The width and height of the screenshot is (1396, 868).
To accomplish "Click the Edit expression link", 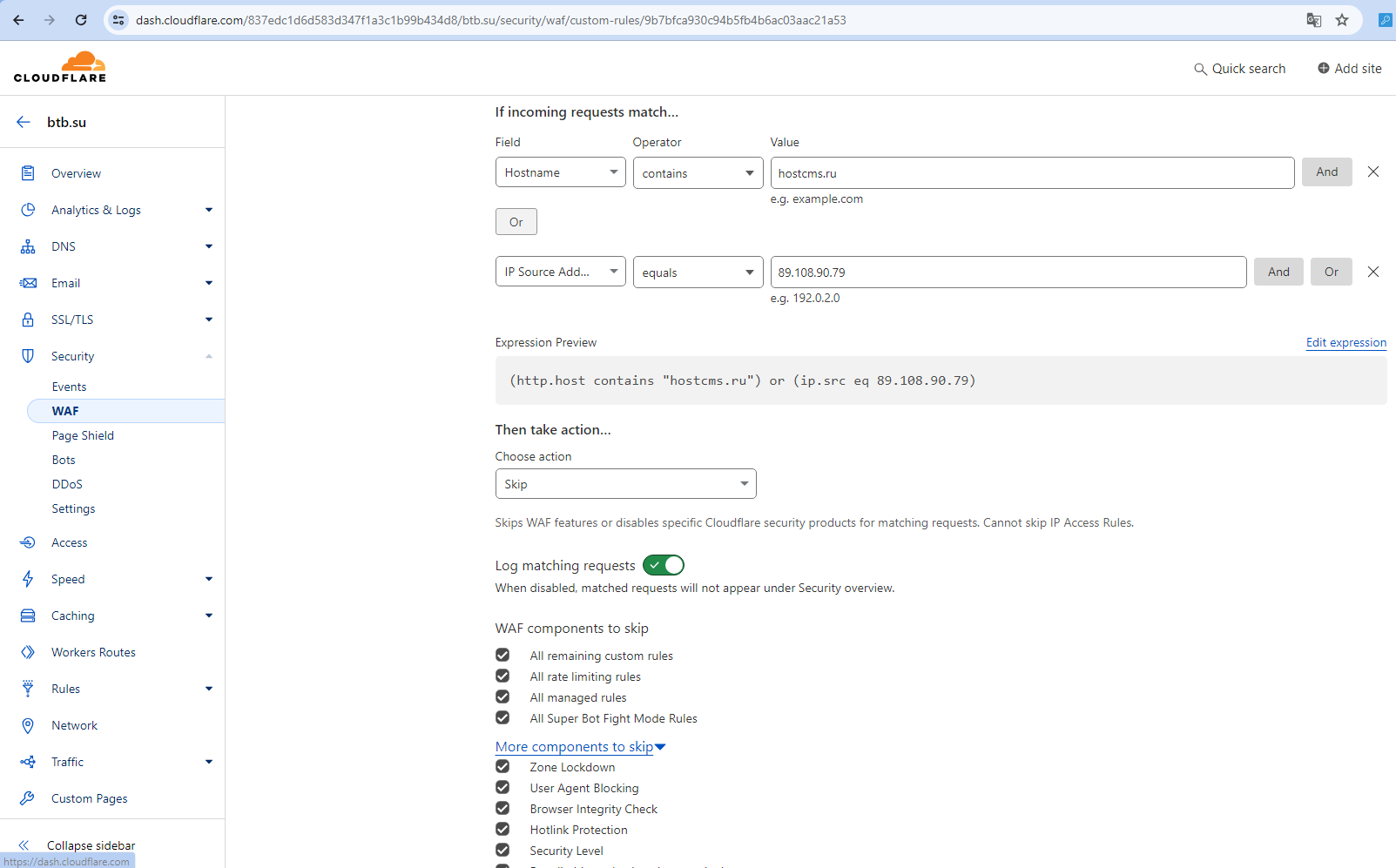I will tap(1346, 342).
